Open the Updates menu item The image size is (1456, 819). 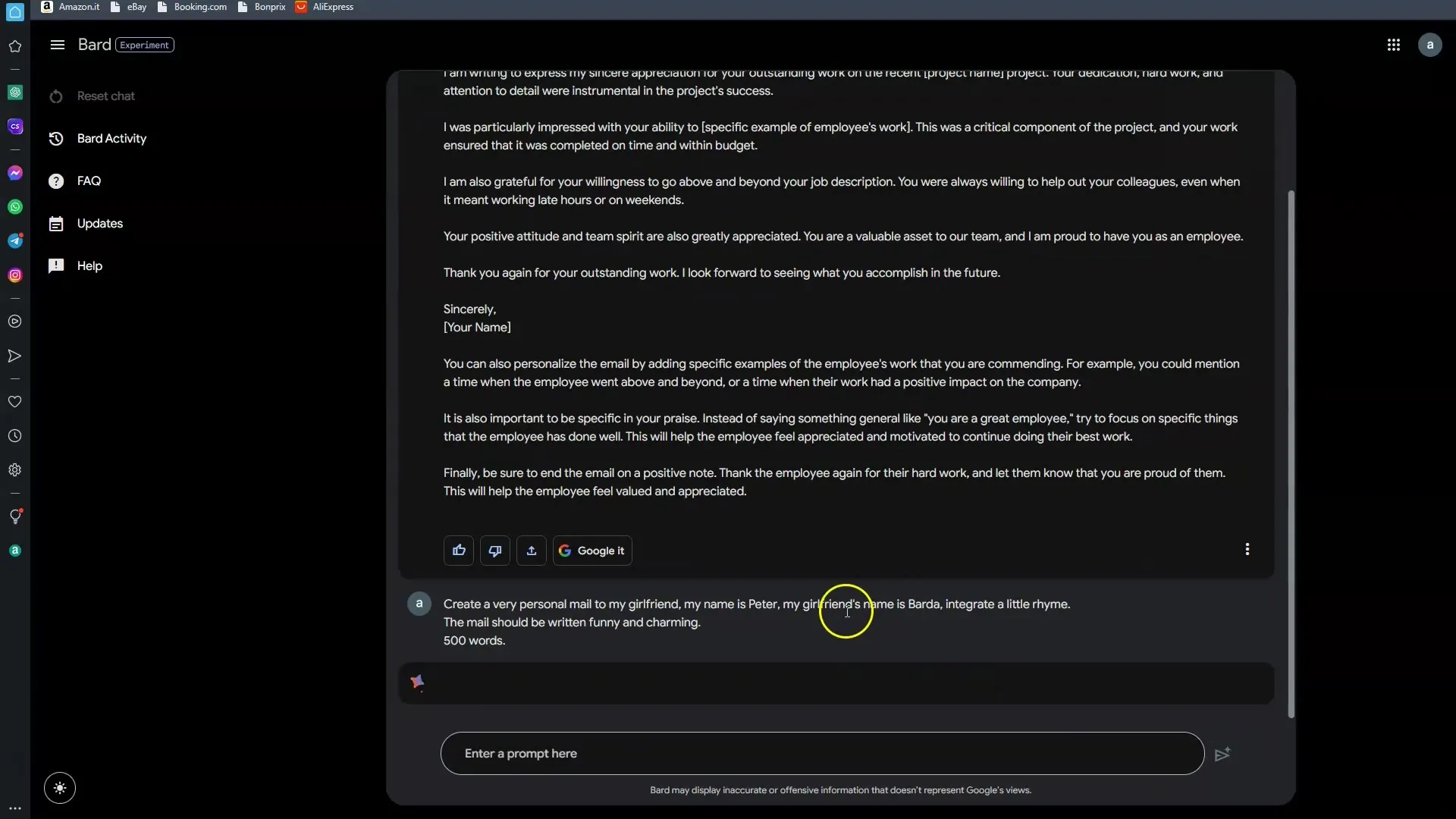pos(99,224)
